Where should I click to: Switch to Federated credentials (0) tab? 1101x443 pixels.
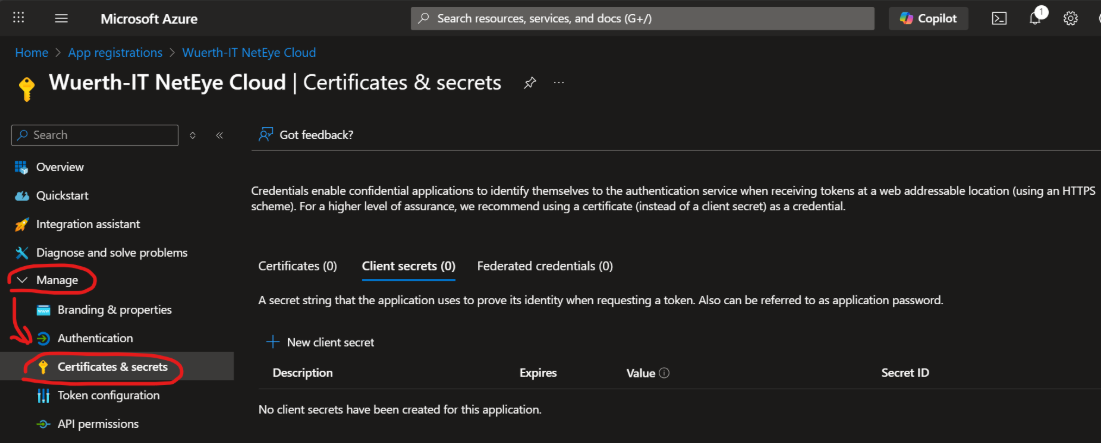click(x=545, y=266)
